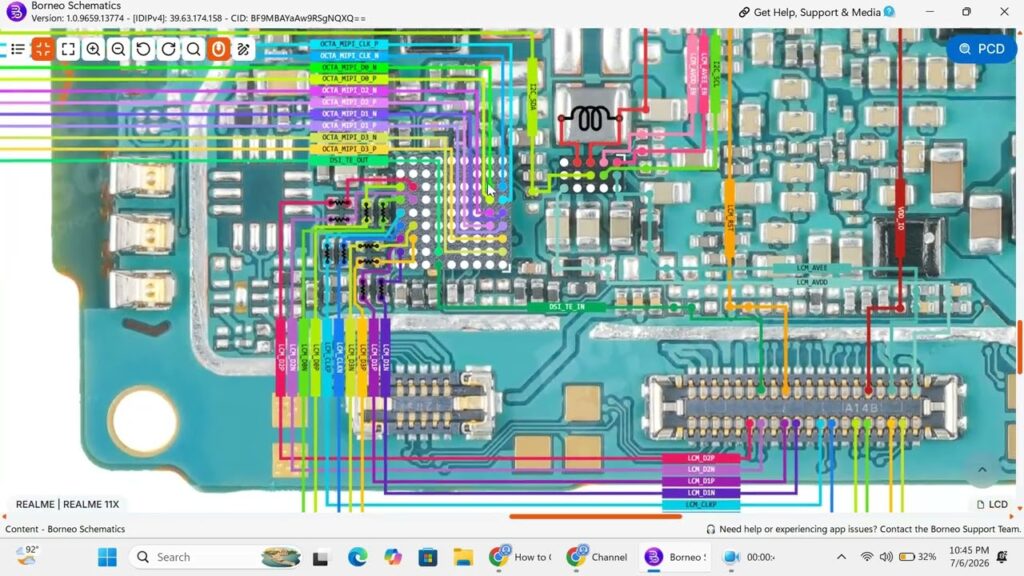Click the PCD search button
The image size is (1024, 576).
pos(981,49)
